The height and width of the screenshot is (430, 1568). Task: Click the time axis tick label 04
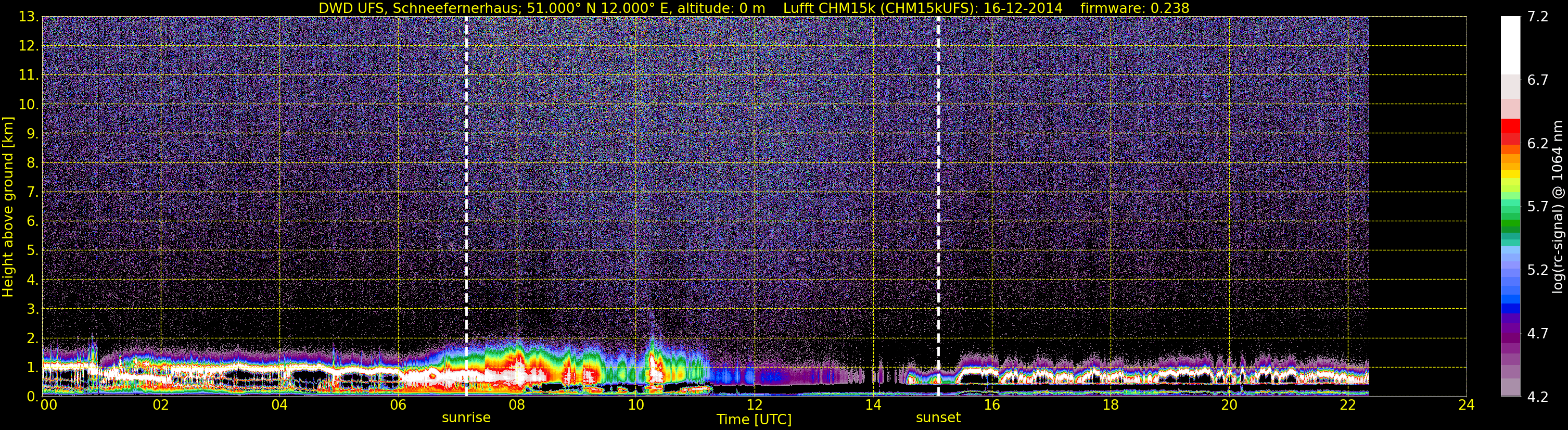pyautogui.click(x=279, y=405)
